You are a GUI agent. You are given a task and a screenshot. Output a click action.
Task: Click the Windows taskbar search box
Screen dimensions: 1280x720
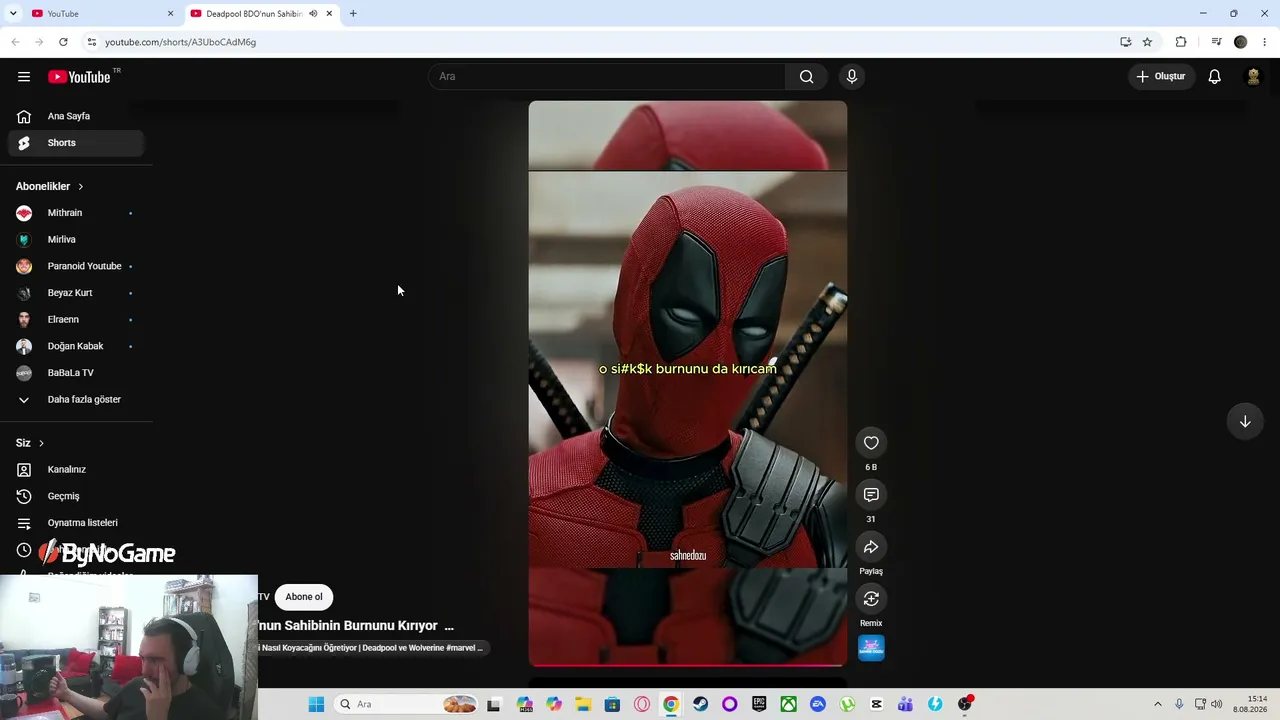[x=406, y=704]
